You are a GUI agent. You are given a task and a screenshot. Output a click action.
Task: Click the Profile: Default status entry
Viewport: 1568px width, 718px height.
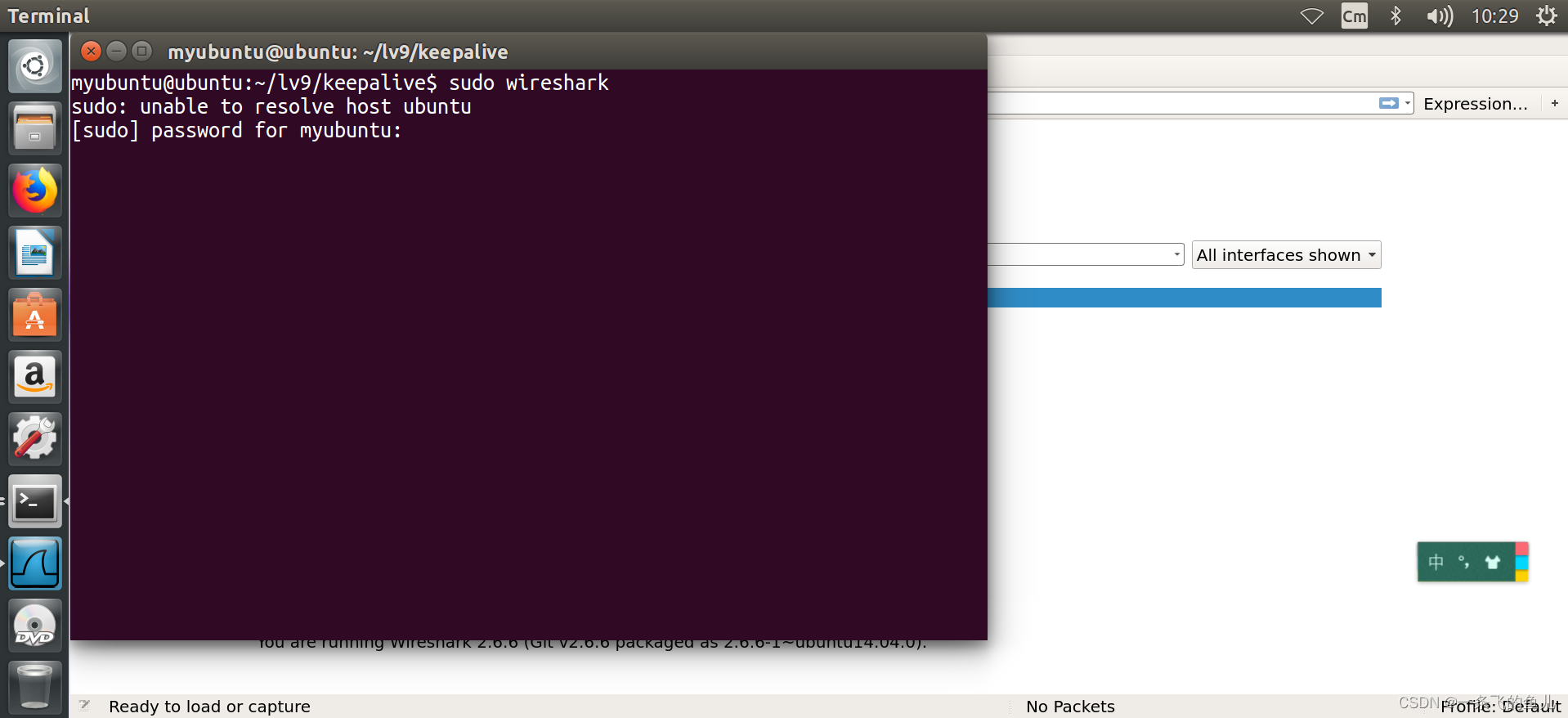click(1500, 707)
